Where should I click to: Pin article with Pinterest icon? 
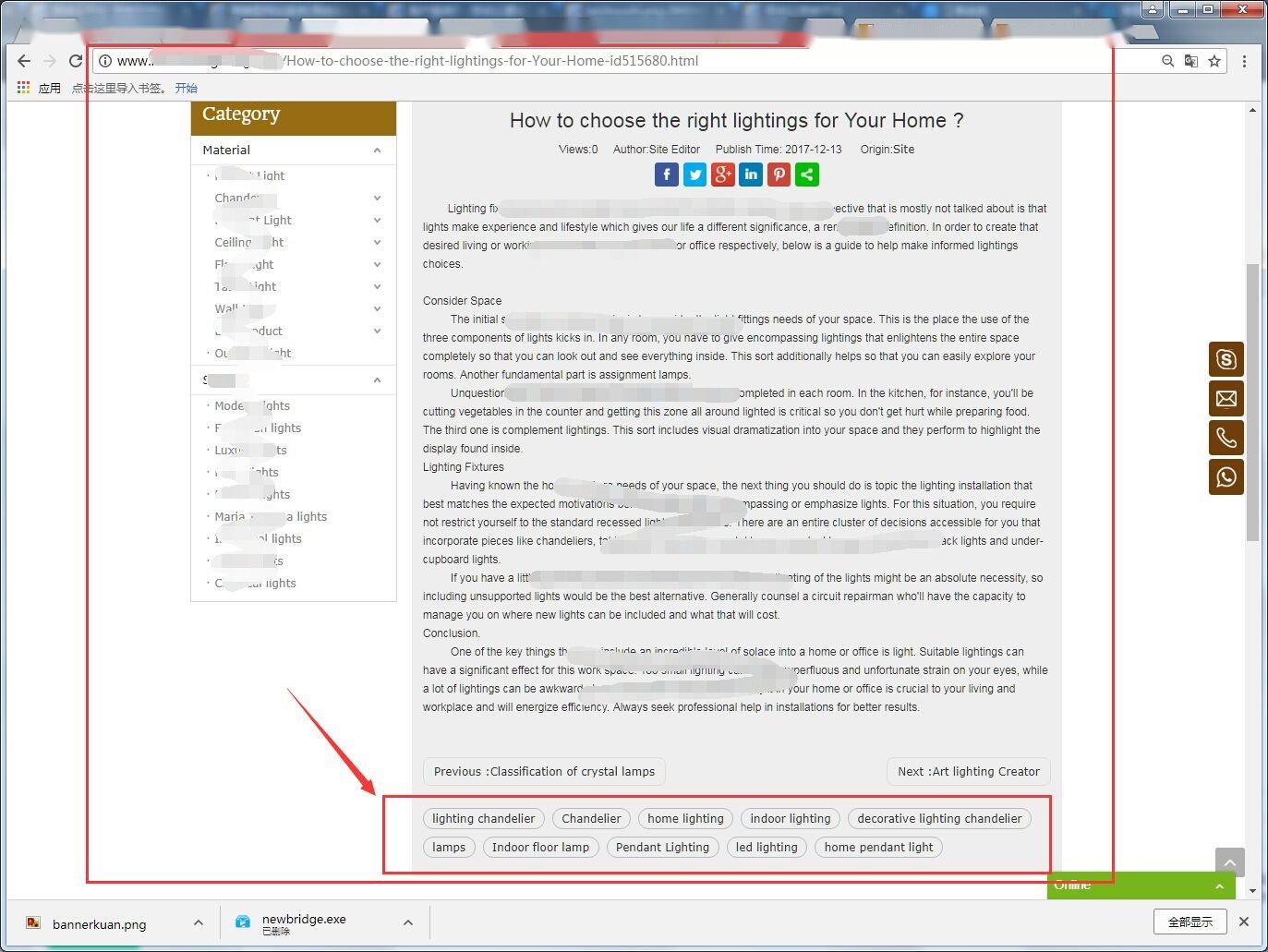pyautogui.click(x=779, y=175)
